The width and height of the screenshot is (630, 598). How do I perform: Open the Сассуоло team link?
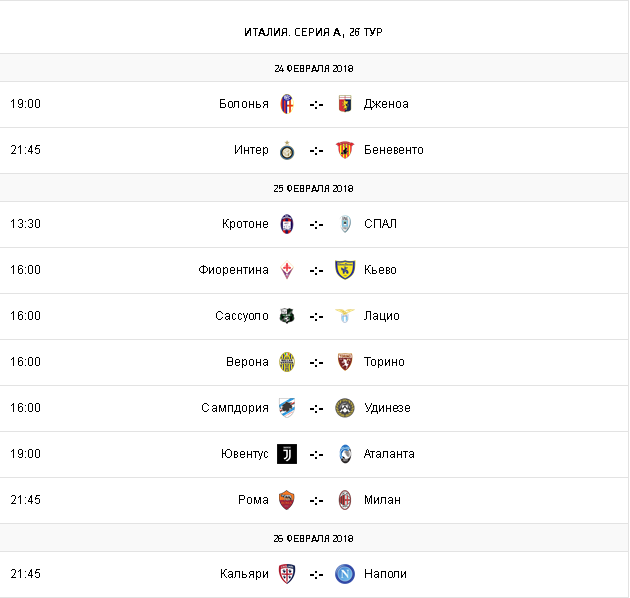[242, 316]
